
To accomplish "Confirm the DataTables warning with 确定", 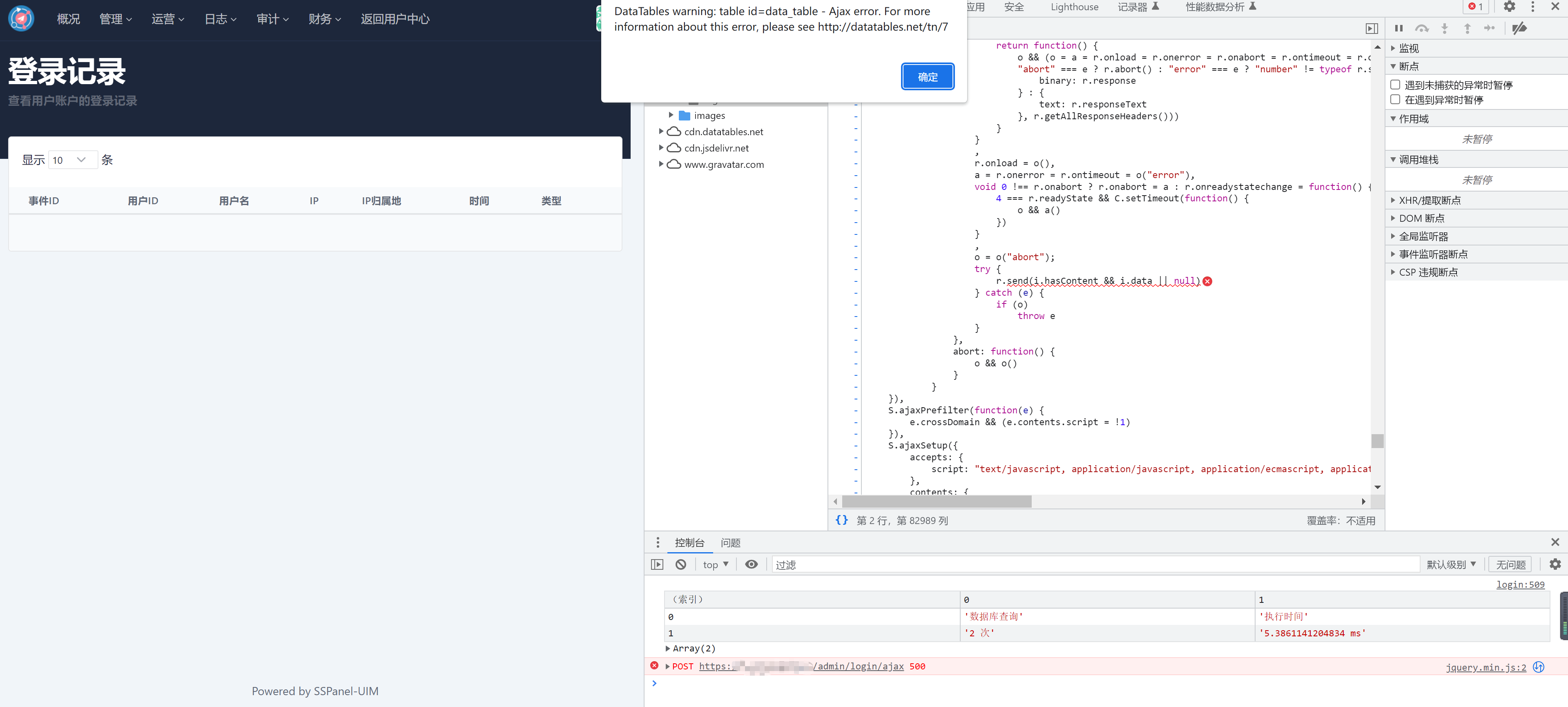I will [x=927, y=77].
